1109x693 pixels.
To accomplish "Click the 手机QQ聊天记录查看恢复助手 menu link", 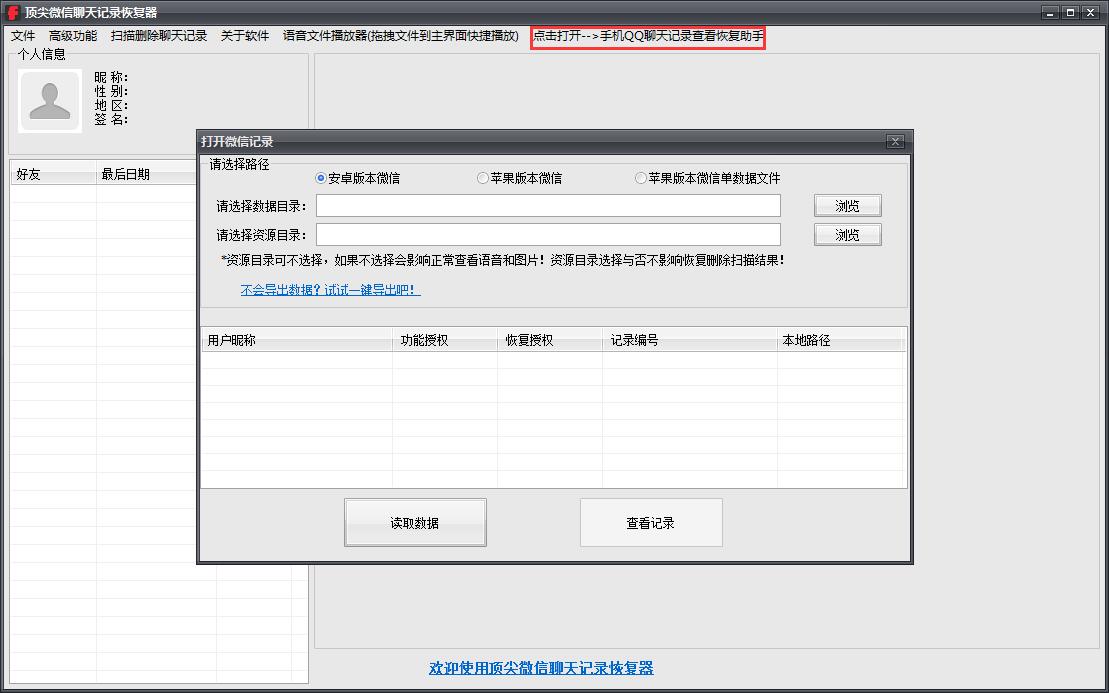I will (648, 37).
